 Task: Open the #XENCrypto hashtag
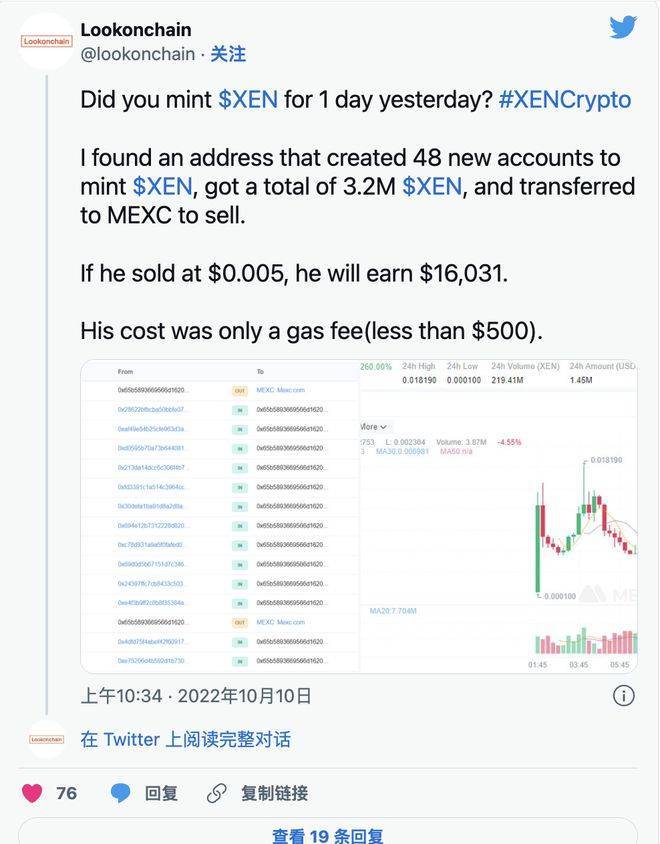(x=565, y=100)
